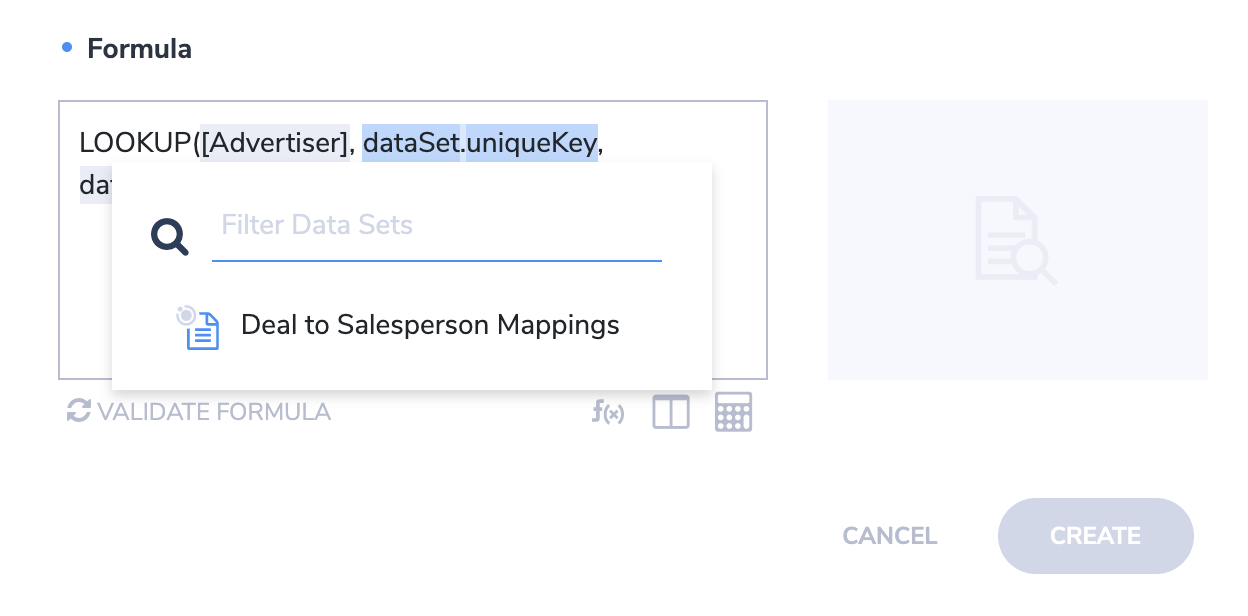Click the VALIDATE FORMULA link
Screen dimensions: 1248x616
214,411
